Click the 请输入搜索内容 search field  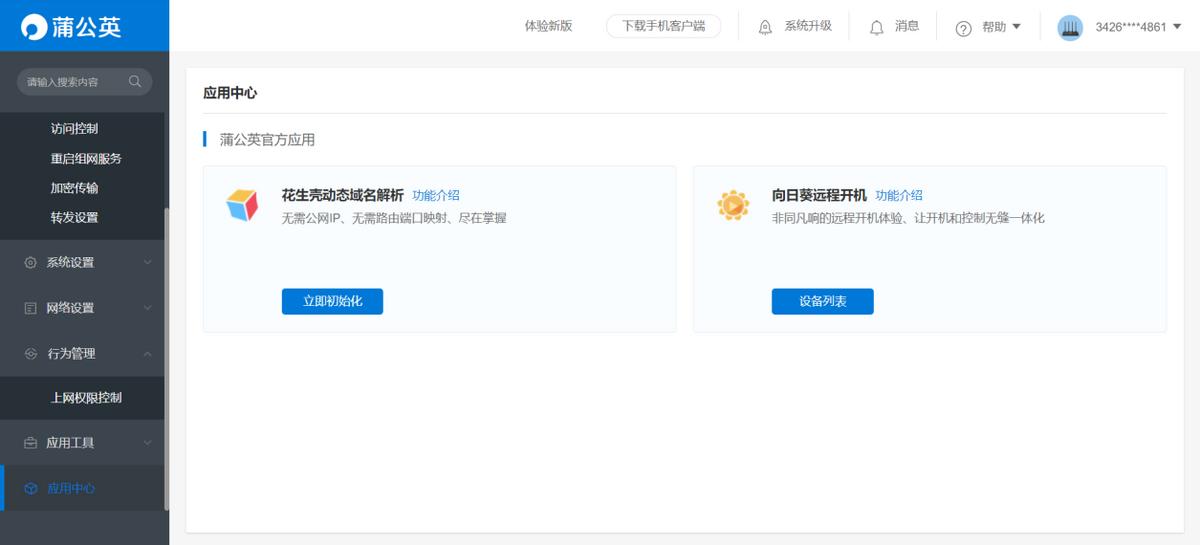[85, 81]
